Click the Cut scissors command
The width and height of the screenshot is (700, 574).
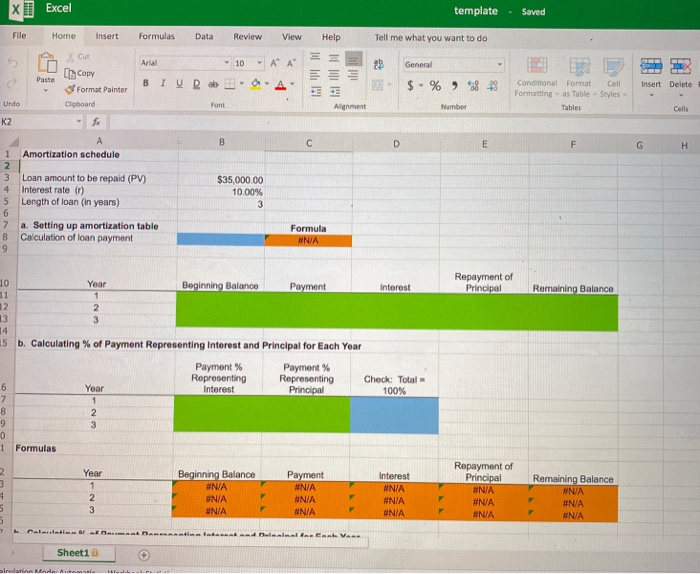pyautogui.click(x=78, y=57)
